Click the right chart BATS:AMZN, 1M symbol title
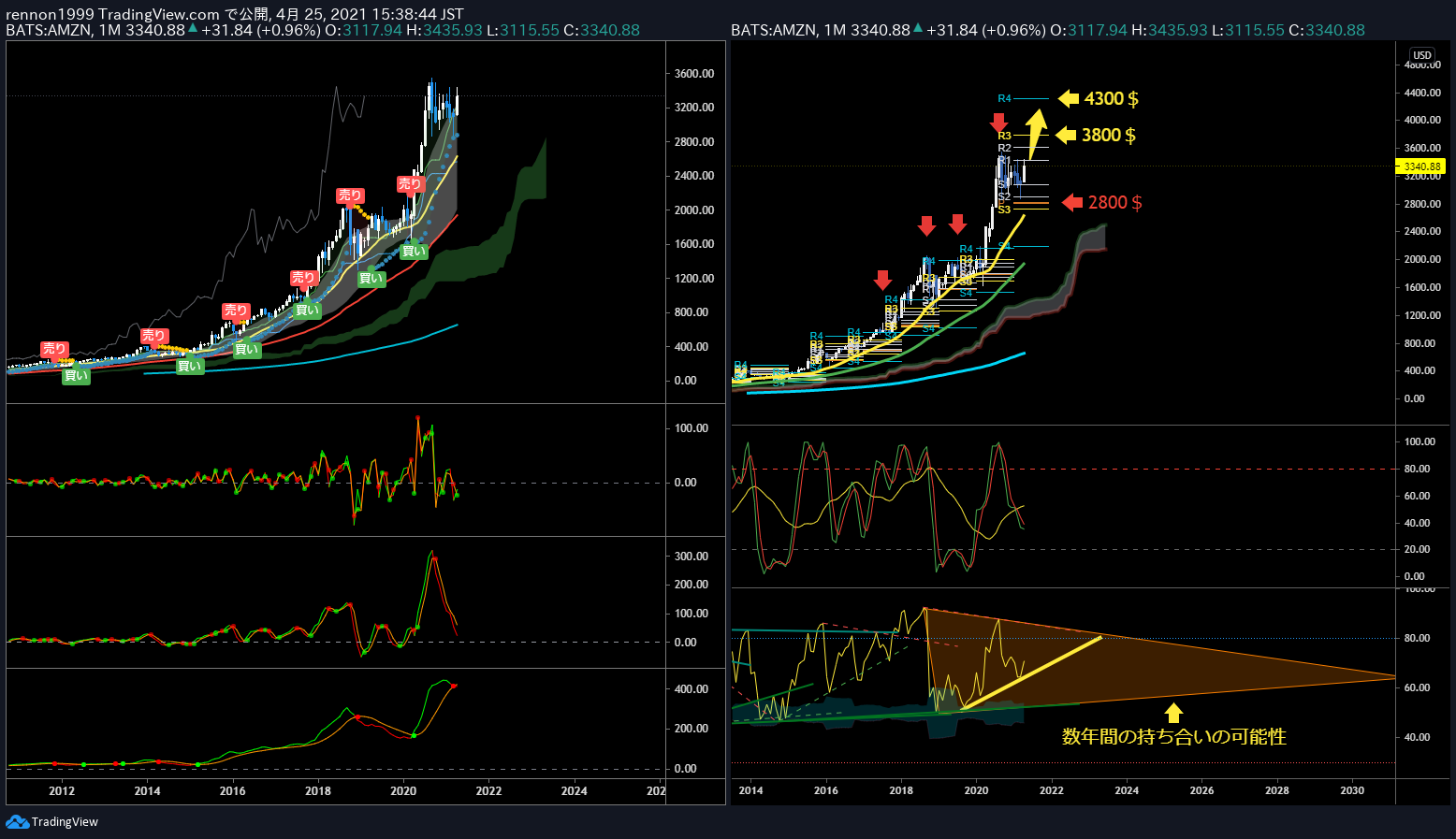This screenshot has height=839, width=1456. pos(789,30)
